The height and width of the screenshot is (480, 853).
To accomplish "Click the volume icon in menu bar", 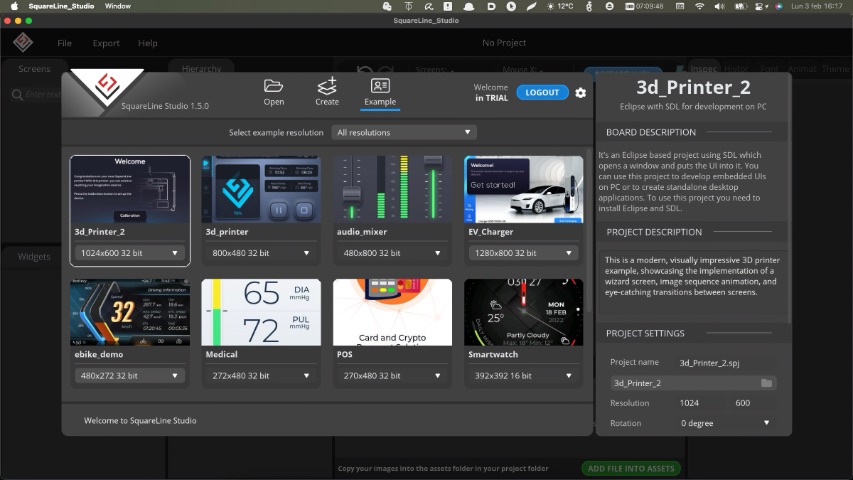I will (x=719, y=6).
